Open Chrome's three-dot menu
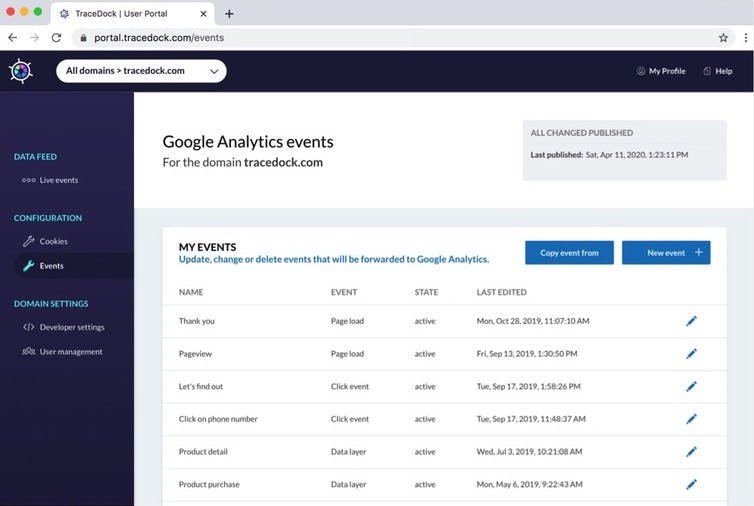 [x=745, y=37]
